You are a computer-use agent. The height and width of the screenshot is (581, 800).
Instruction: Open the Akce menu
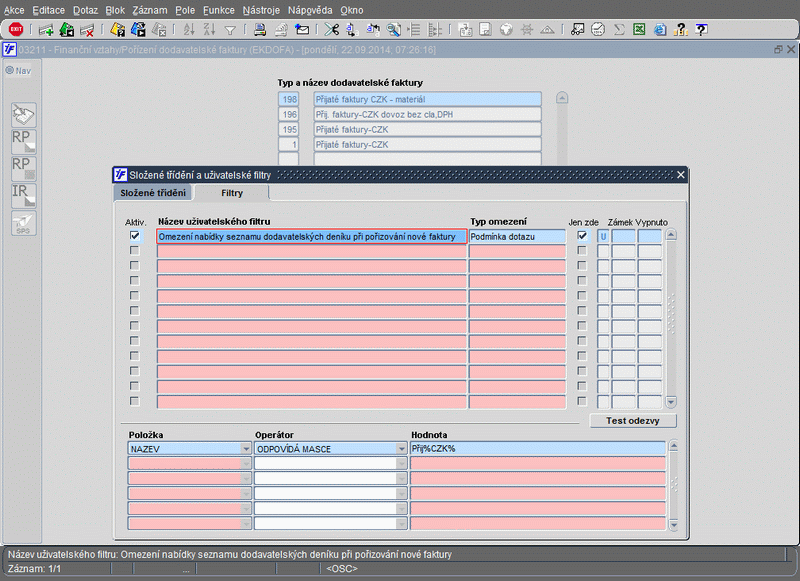(x=14, y=10)
